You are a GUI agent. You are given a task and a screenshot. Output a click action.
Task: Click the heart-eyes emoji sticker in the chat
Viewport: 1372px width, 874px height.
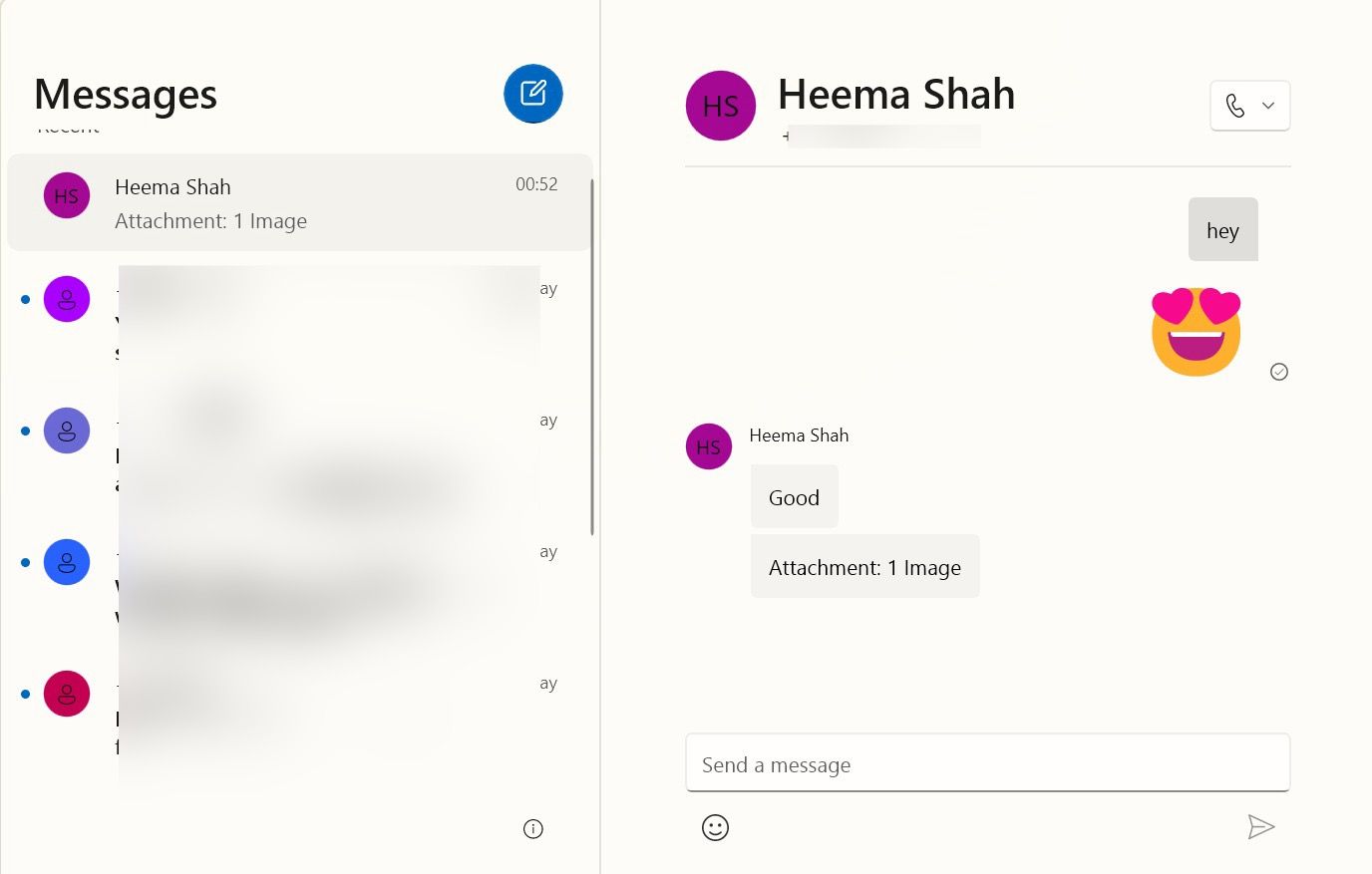pyautogui.click(x=1196, y=329)
